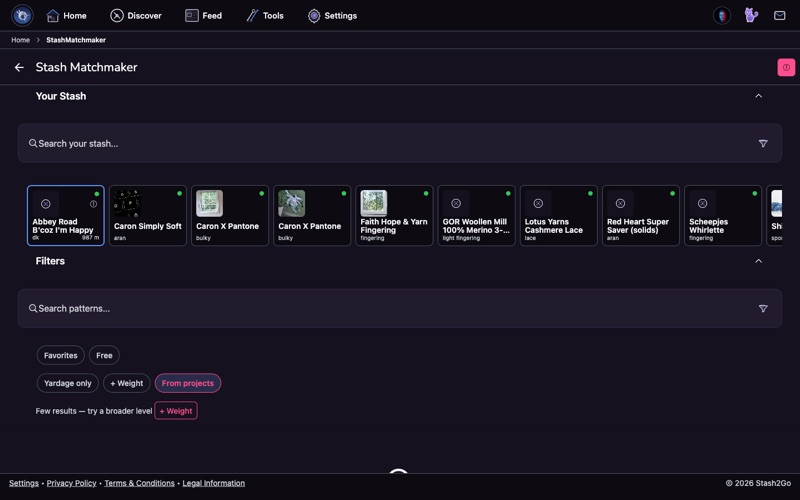Go back with the left arrow
Viewport: 800px width, 500px height.
click(x=19, y=67)
